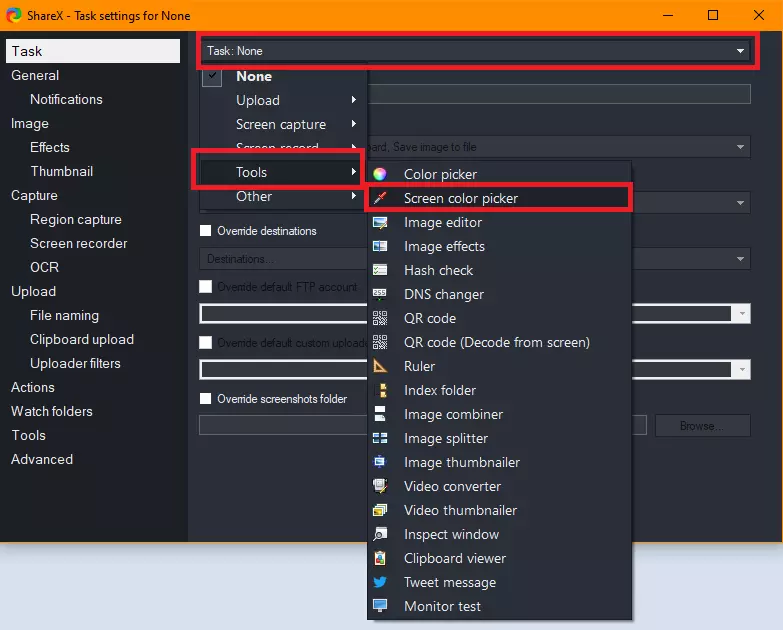
Task: Open Effects settings in sidebar
Action: tap(49, 147)
